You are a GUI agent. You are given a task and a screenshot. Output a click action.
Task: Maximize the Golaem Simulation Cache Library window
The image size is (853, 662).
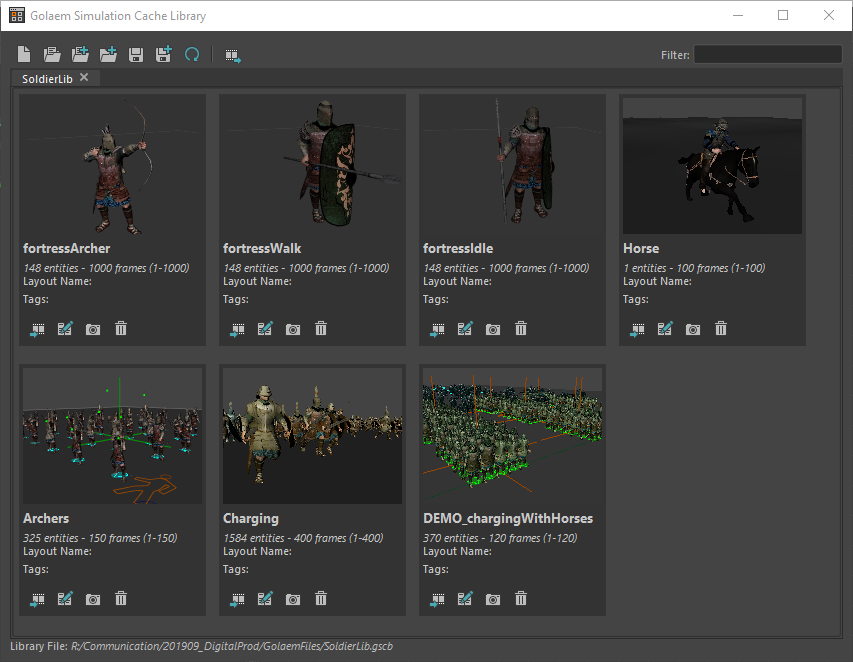click(x=783, y=15)
